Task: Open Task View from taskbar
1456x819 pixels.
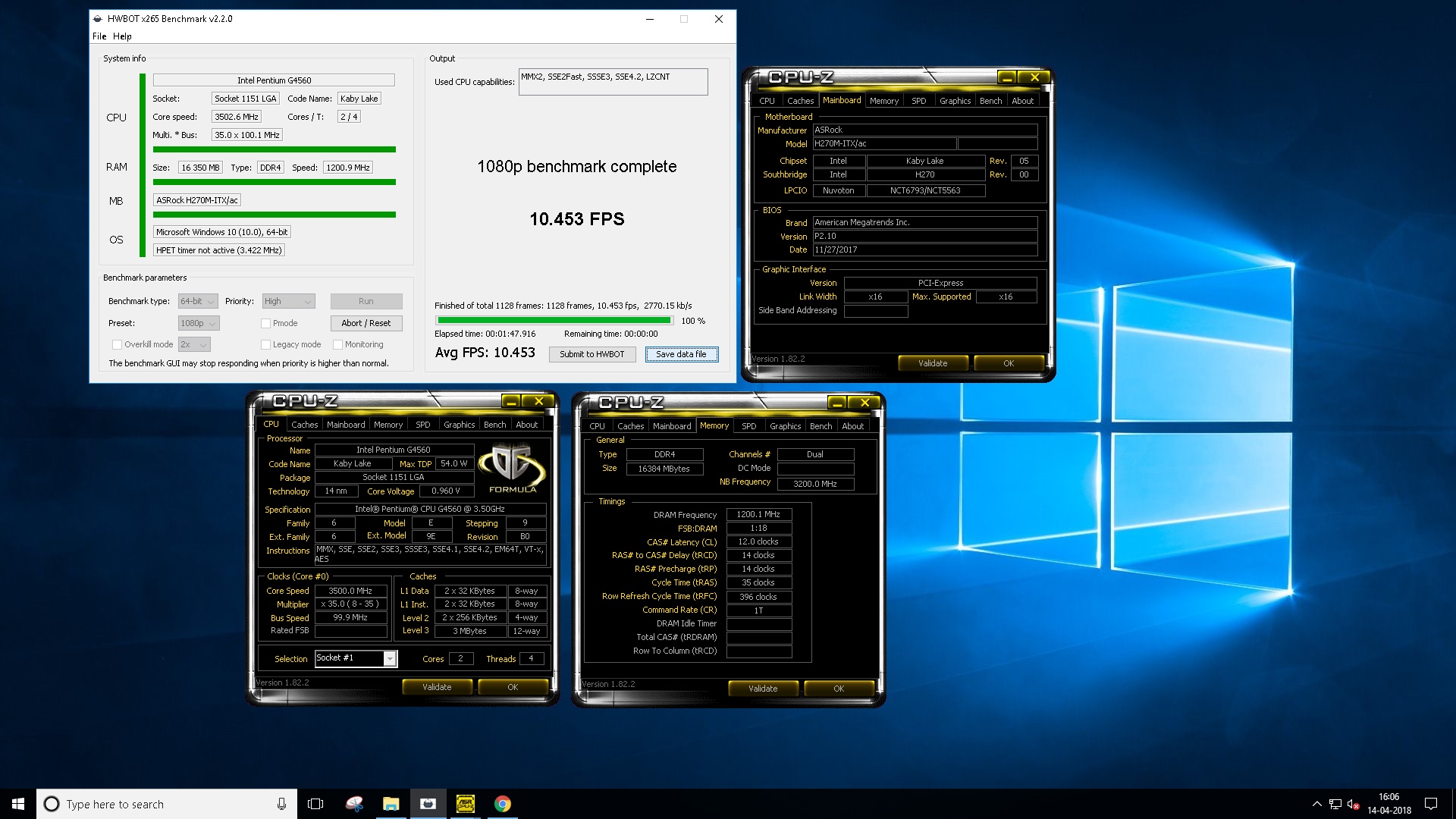Action: click(x=315, y=804)
